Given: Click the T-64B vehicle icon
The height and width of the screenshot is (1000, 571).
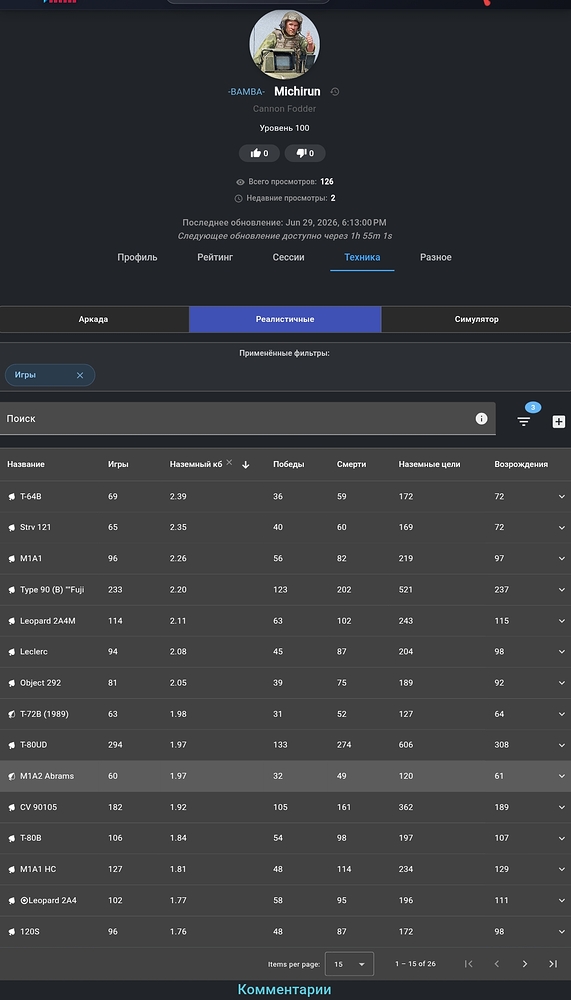Looking at the screenshot, I should 11,497.
